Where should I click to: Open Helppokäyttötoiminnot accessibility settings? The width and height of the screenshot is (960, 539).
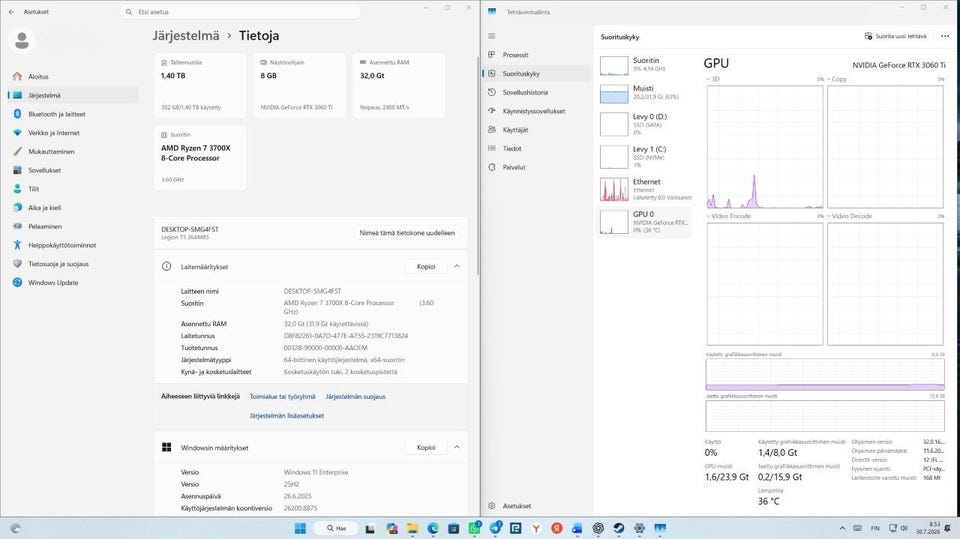coord(62,245)
